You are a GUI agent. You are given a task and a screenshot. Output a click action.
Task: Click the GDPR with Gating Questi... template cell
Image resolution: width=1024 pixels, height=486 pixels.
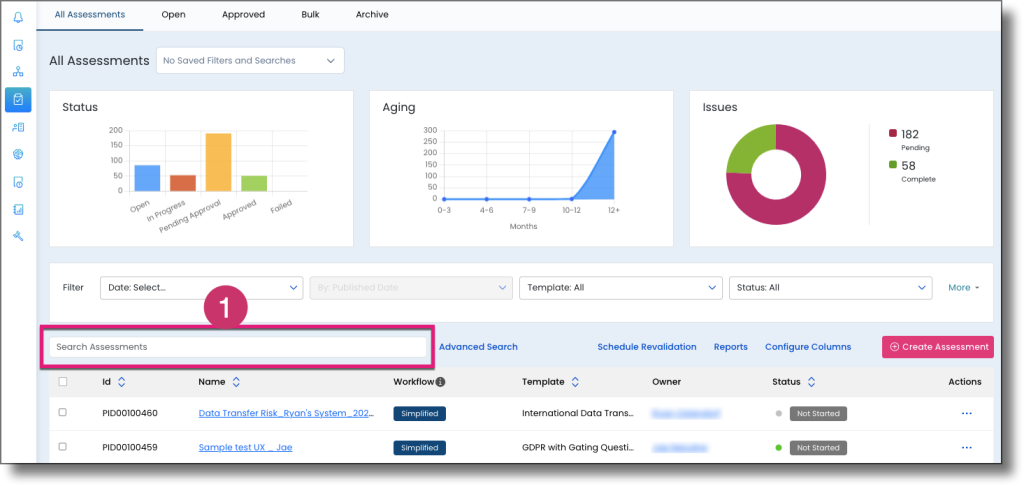pyautogui.click(x=578, y=447)
